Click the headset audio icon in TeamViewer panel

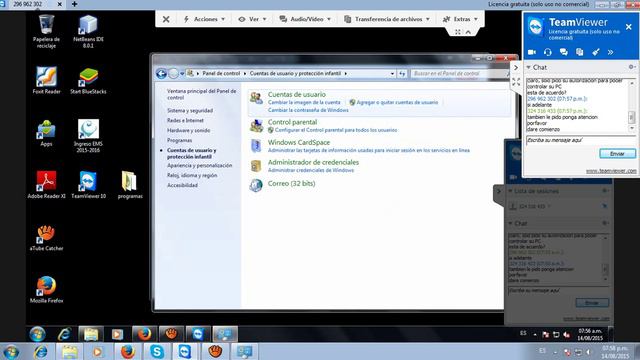point(548,52)
